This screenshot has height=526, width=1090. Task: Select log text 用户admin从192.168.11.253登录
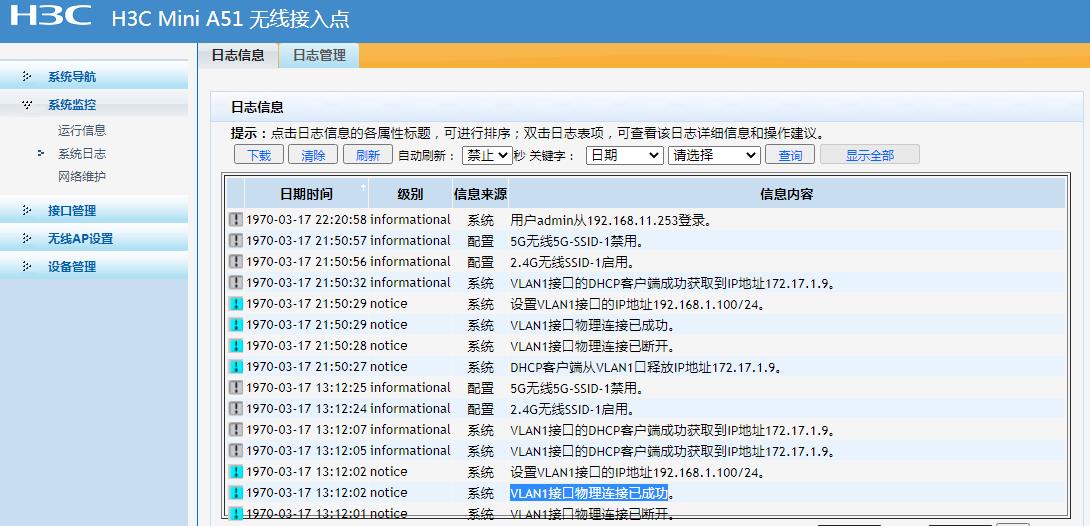(x=610, y=221)
